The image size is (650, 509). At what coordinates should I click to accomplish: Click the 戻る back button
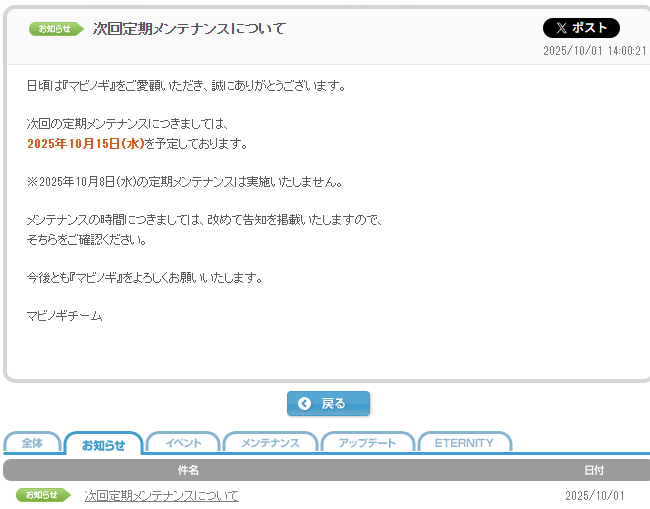pyautogui.click(x=328, y=403)
